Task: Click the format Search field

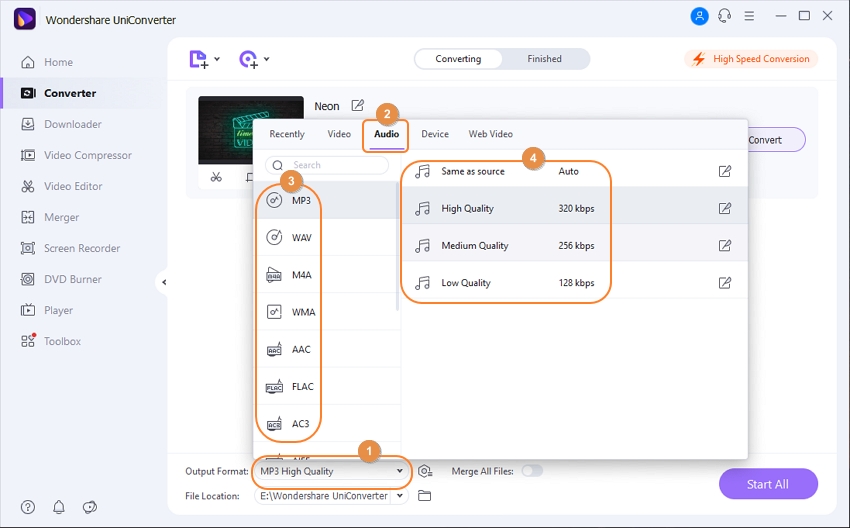Action: [326, 165]
